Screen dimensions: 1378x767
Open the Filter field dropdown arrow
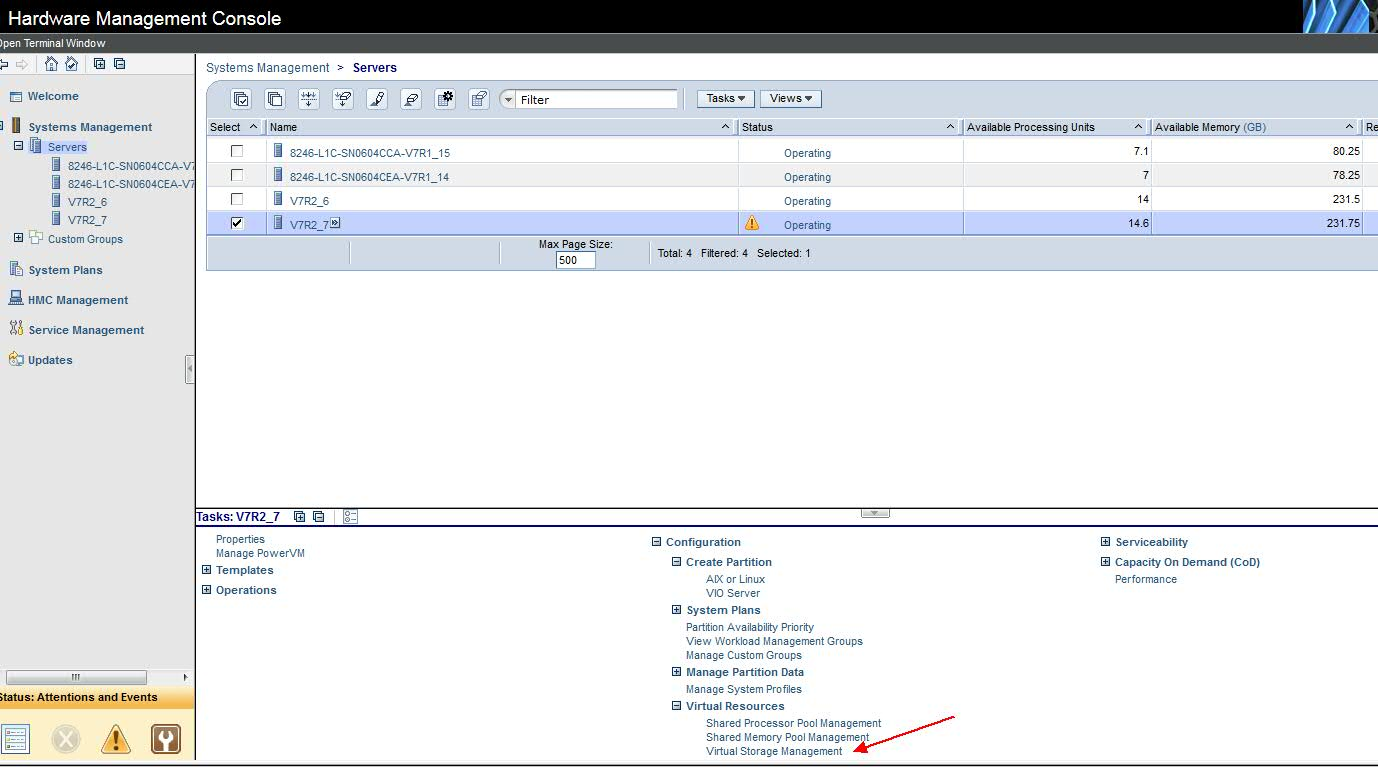[508, 99]
